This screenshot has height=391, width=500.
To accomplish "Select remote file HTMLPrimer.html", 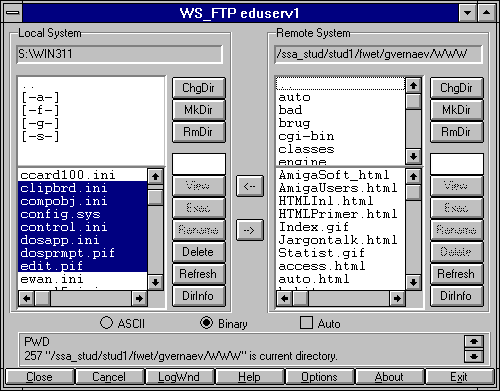I will [x=341, y=214].
